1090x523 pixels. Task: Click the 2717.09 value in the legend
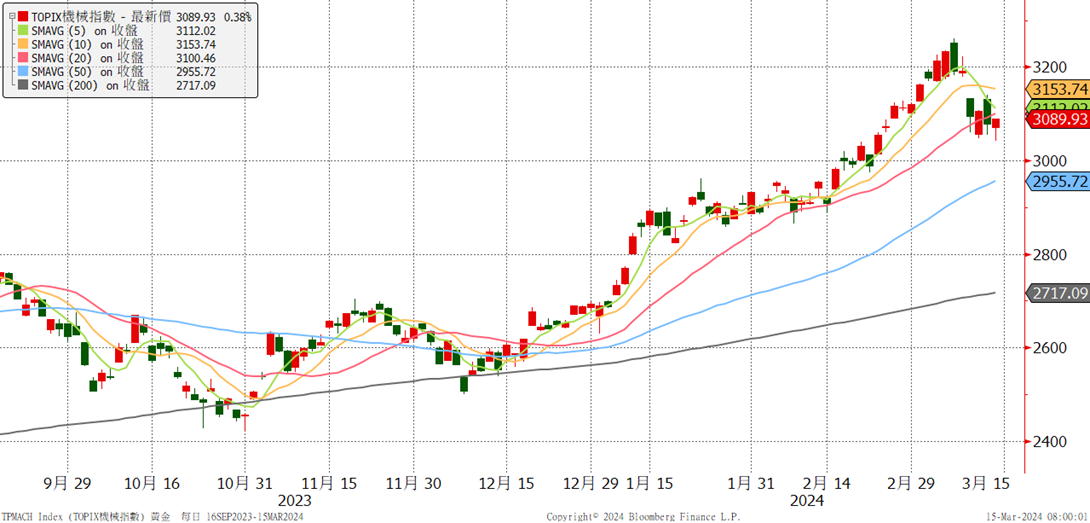[196, 86]
